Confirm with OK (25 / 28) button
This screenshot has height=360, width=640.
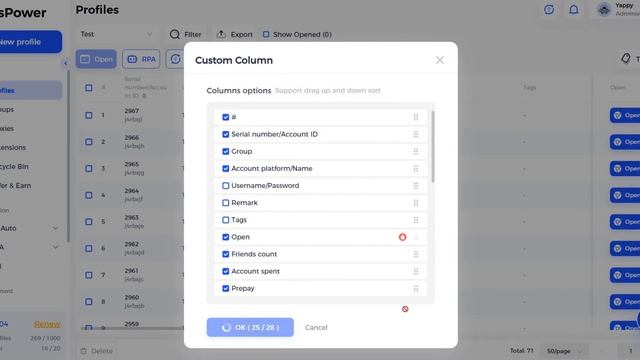pyautogui.click(x=250, y=327)
